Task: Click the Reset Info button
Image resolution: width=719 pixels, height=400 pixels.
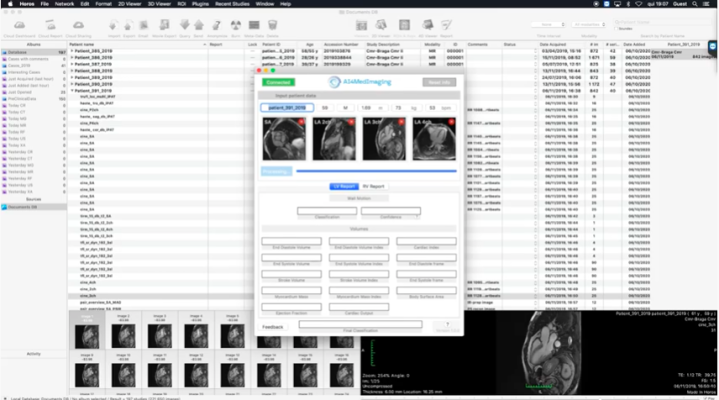Action: click(437, 82)
